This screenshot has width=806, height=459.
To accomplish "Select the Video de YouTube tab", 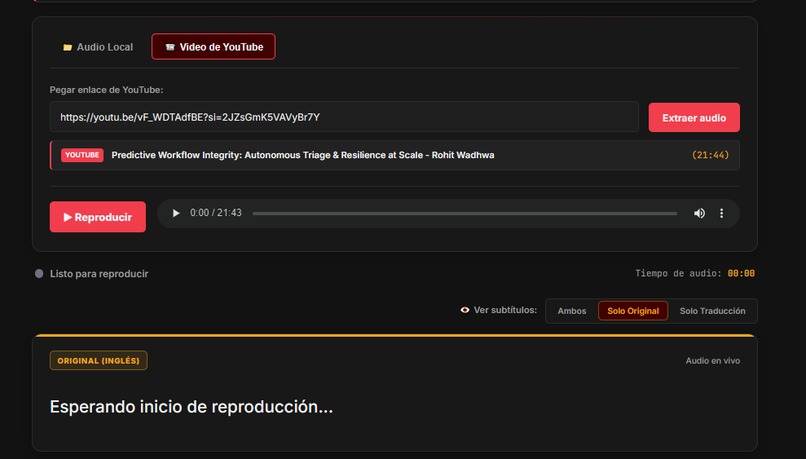I will click(x=213, y=47).
